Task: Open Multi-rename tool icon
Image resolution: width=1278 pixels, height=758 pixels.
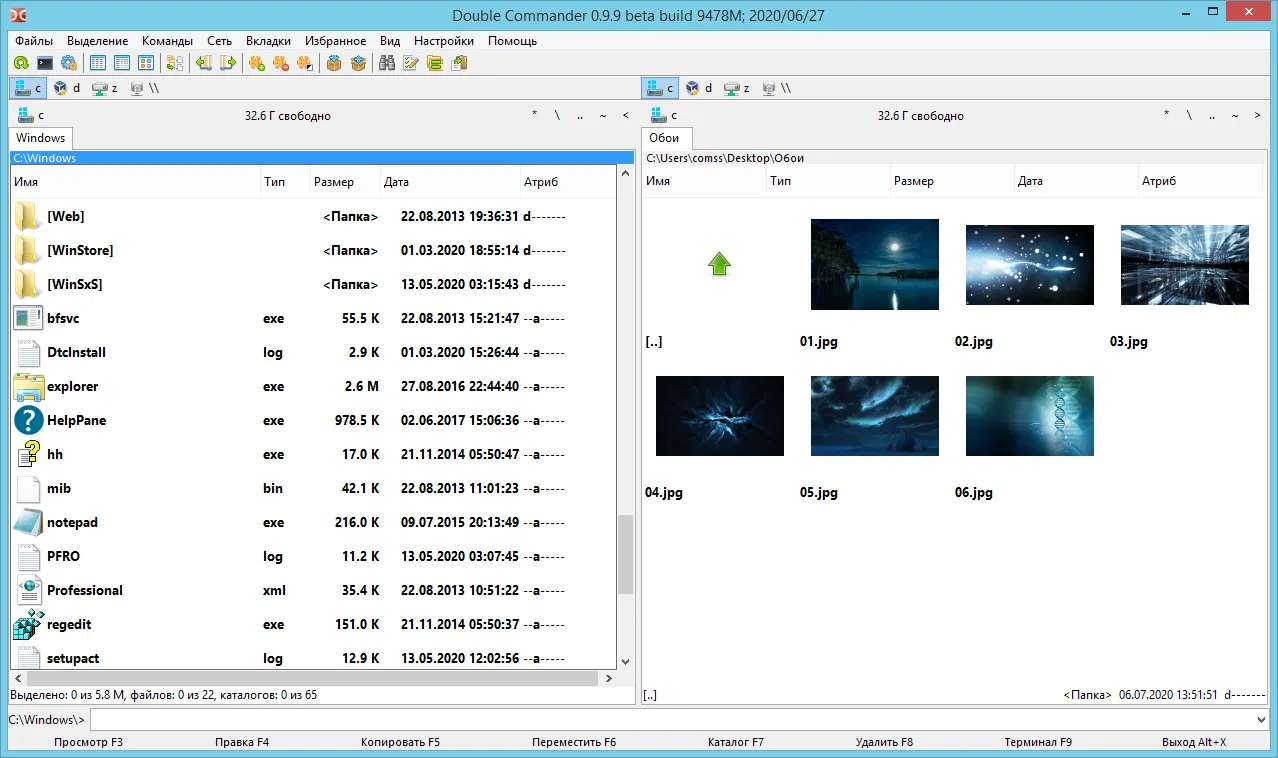Action: 411,63
